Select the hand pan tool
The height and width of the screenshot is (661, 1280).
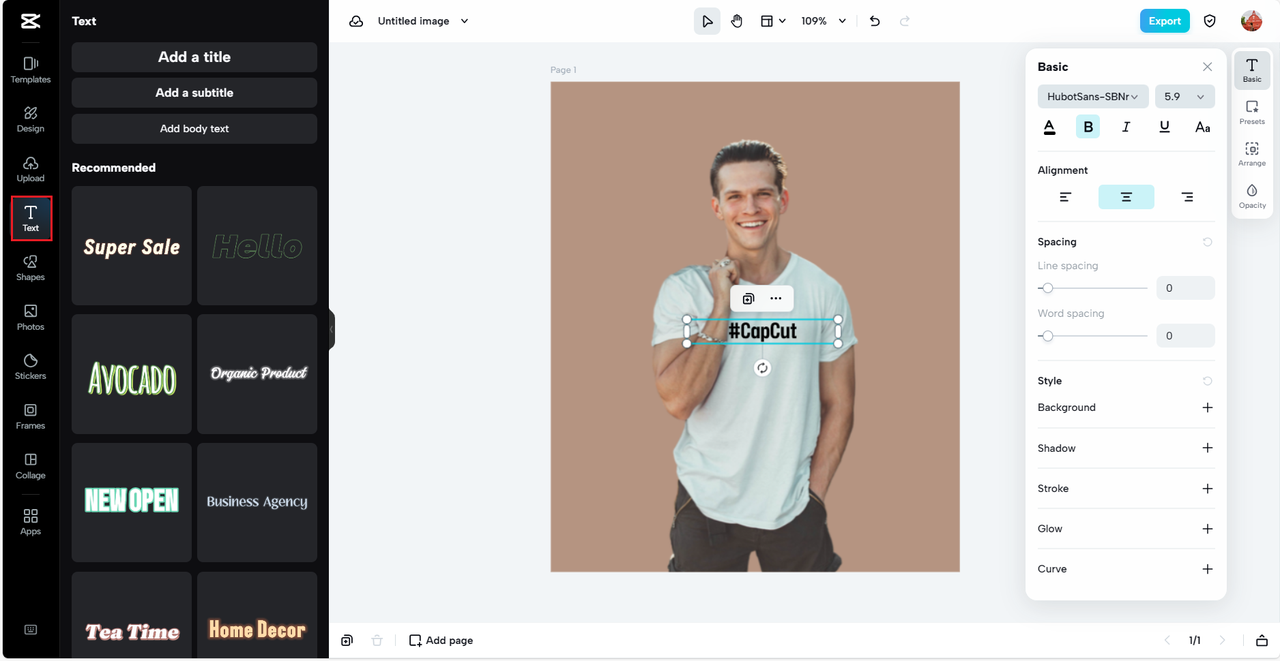737,21
